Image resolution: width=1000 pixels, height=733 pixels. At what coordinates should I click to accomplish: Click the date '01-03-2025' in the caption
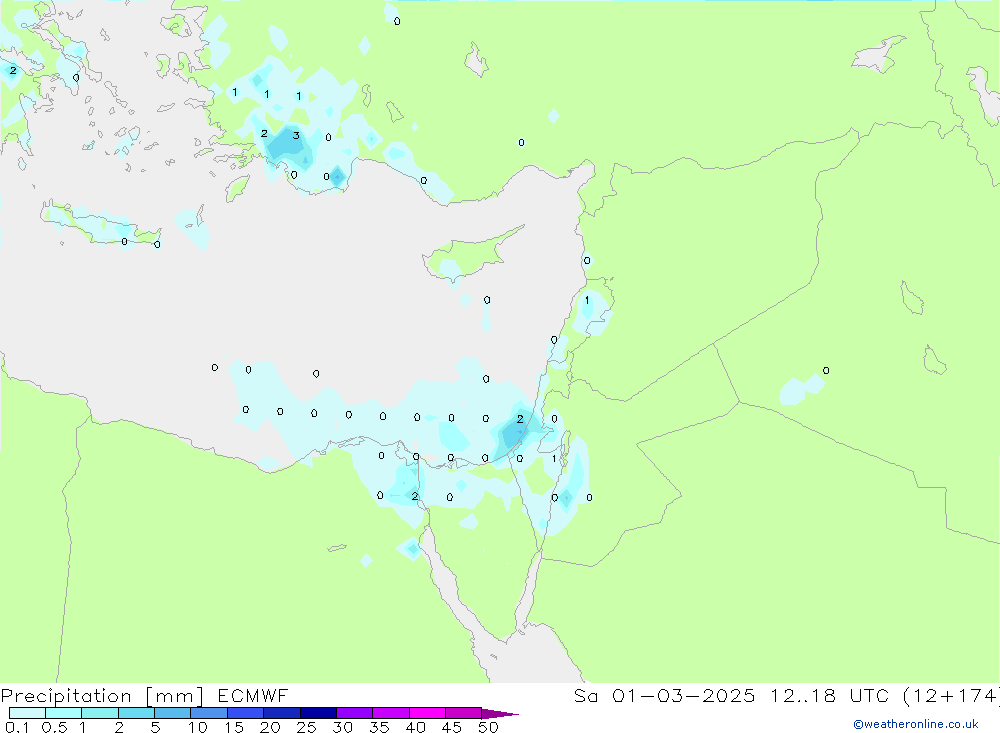point(684,695)
